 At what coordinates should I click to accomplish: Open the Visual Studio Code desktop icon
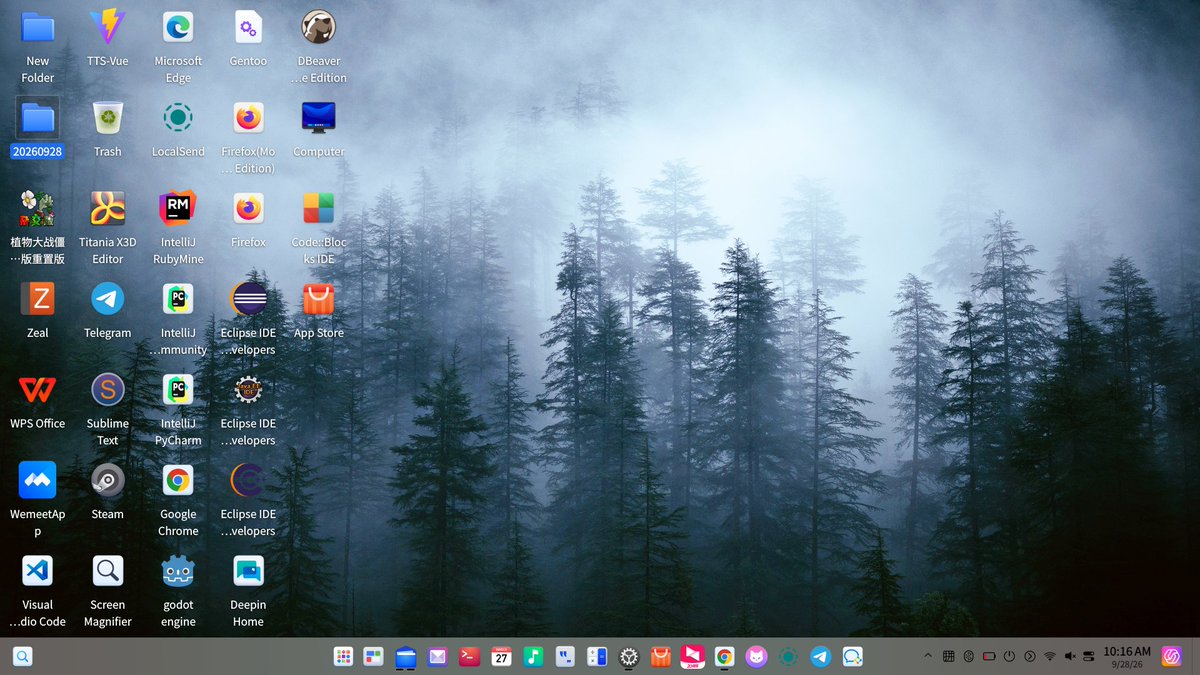37,570
